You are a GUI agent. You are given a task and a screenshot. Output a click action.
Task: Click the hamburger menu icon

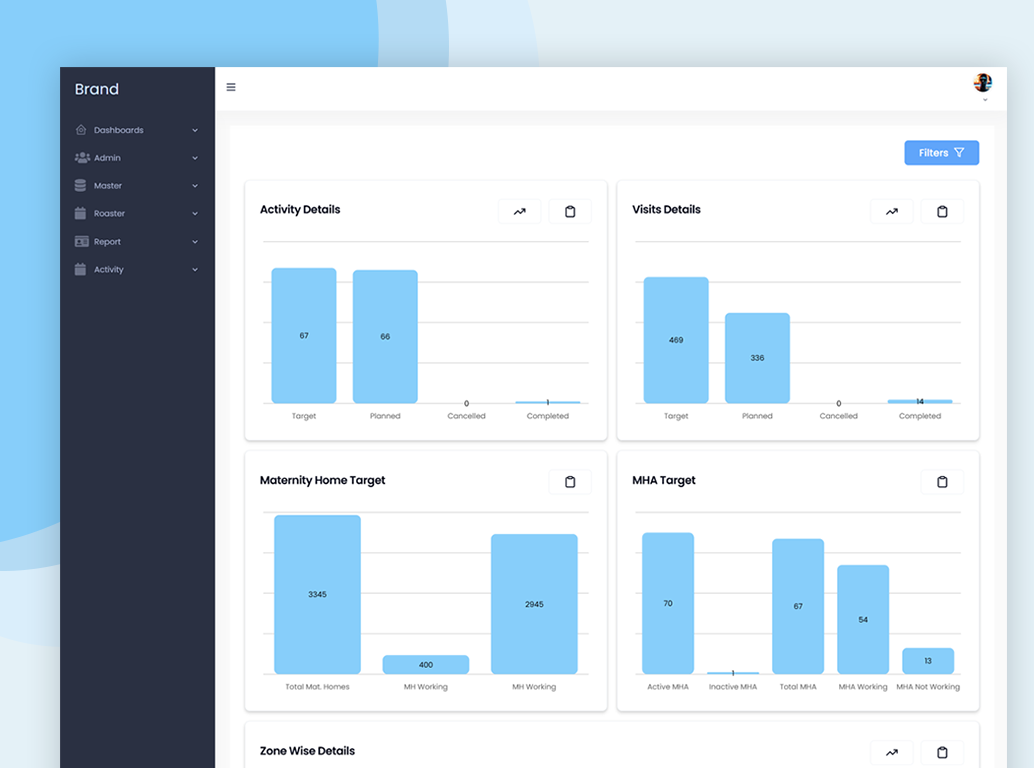pyautogui.click(x=231, y=87)
